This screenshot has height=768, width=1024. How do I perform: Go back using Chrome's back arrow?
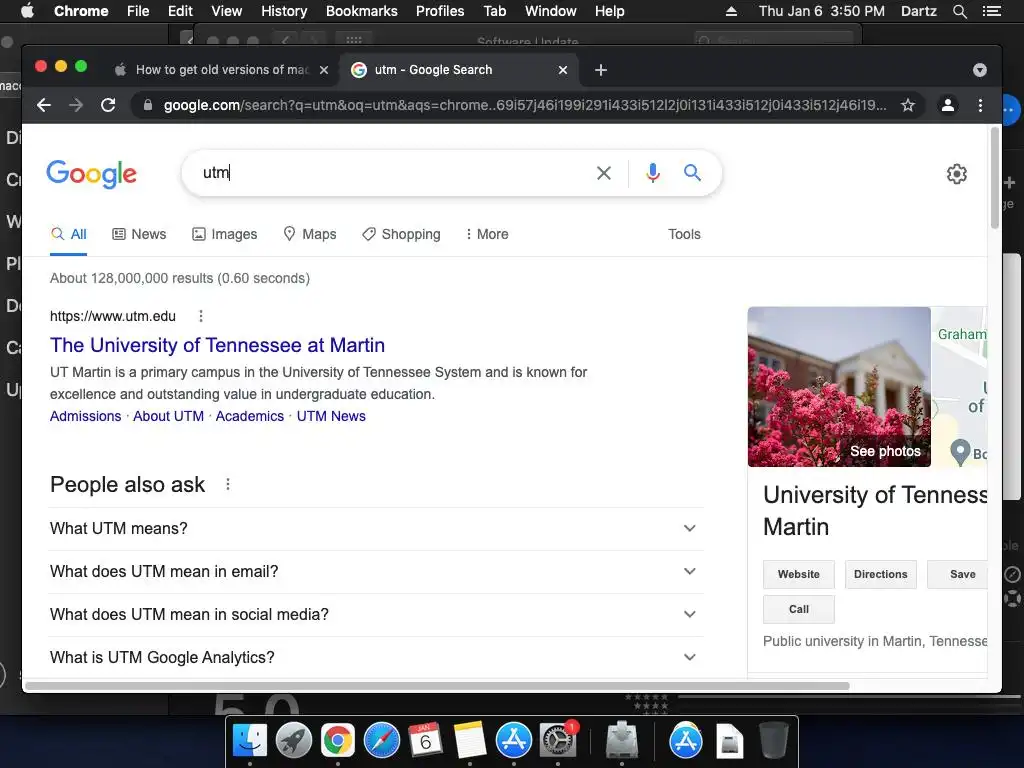click(44, 105)
